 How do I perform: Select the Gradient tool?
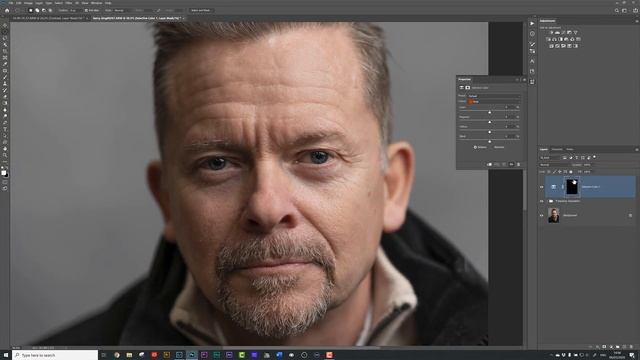(x=5, y=103)
